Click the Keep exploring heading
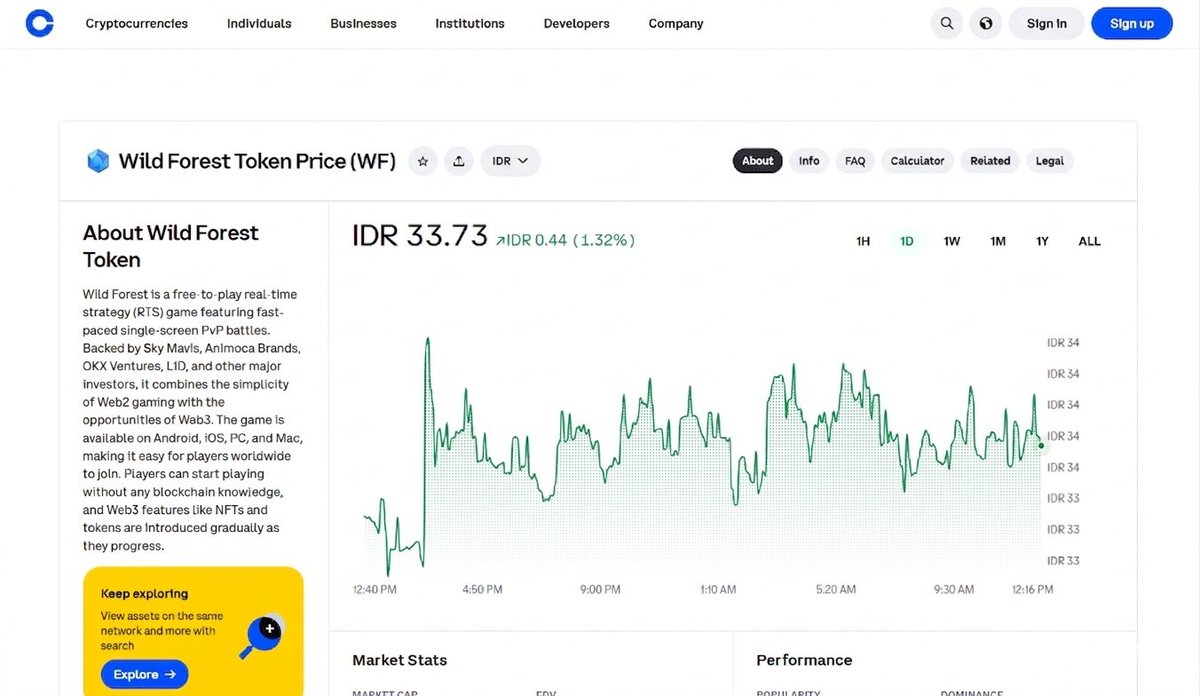Image resolution: width=1200 pixels, height=696 pixels. (145, 594)
